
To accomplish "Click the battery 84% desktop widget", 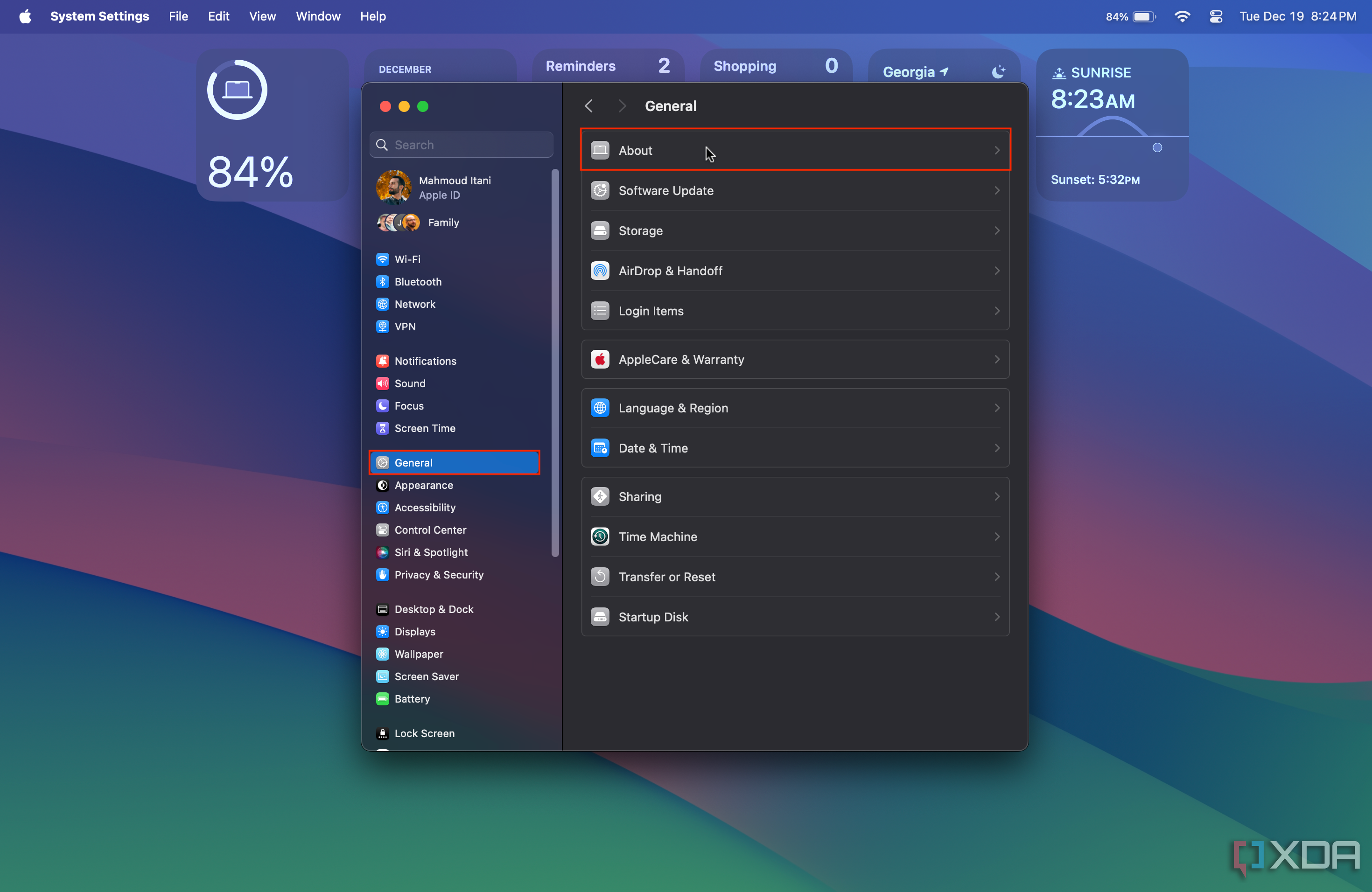I will pos(272,125).
